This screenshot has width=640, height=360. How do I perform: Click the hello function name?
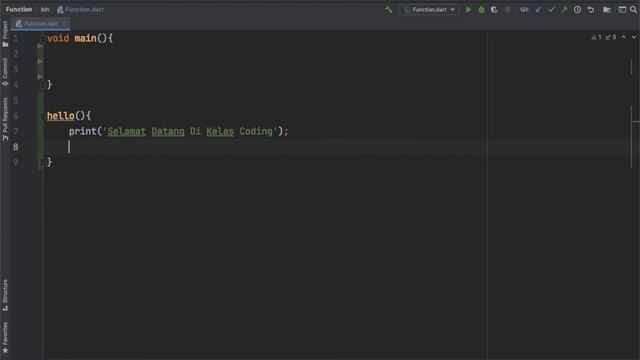point(60,116)
